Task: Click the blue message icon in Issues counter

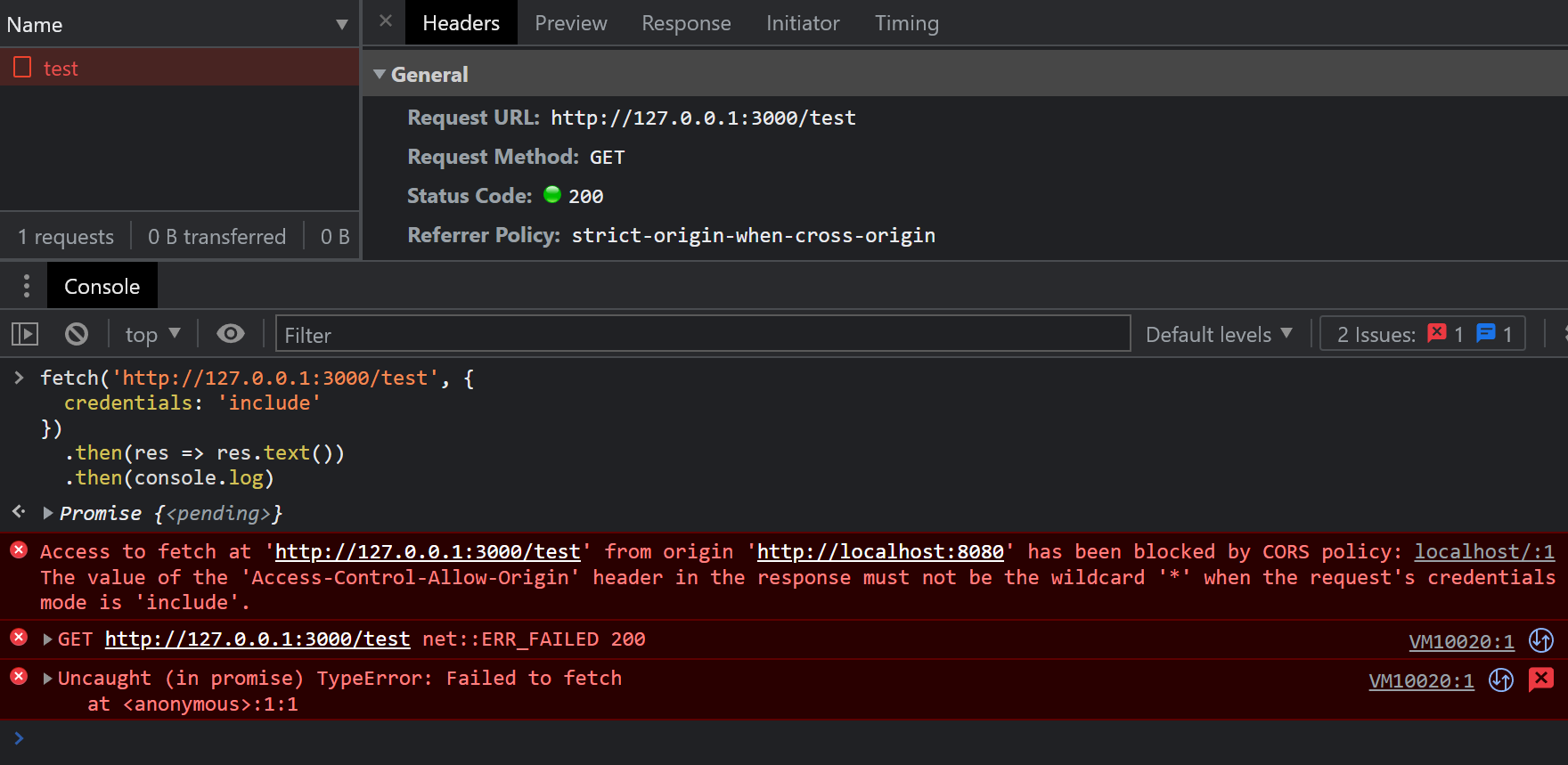Action: (1485, 333)
